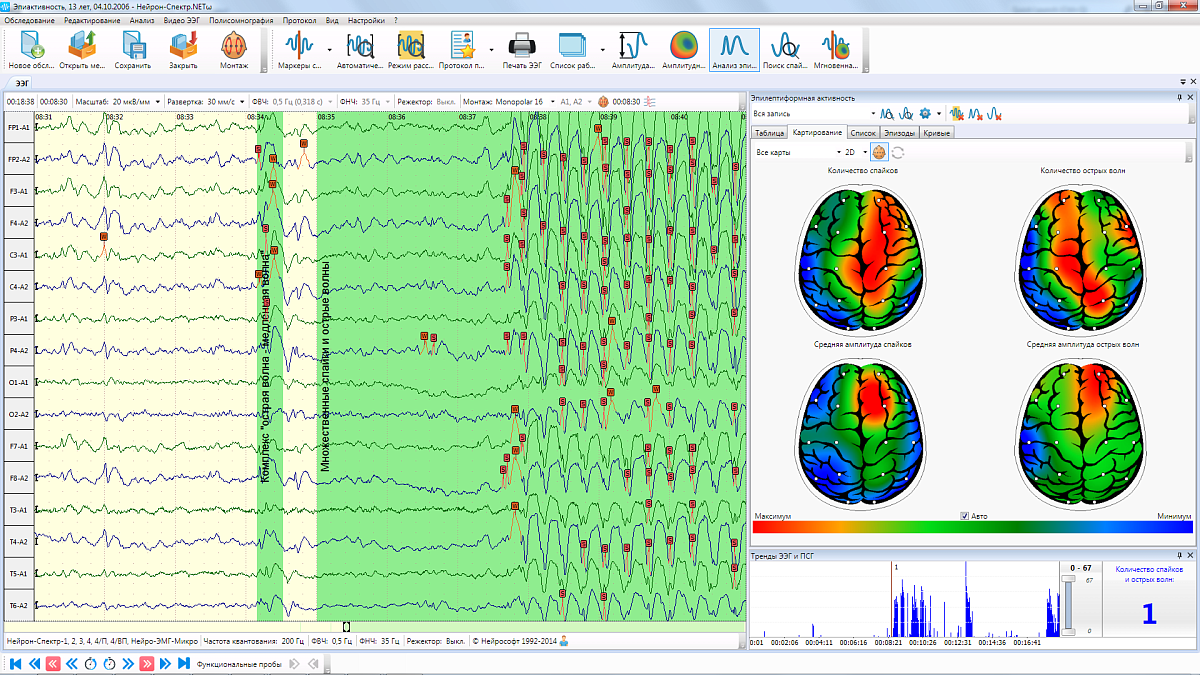Image resolution: width=1200 pixels, height=675 pixels.
Task: Toggle the head view button beside 2D
Action: [x=877, y=152]
